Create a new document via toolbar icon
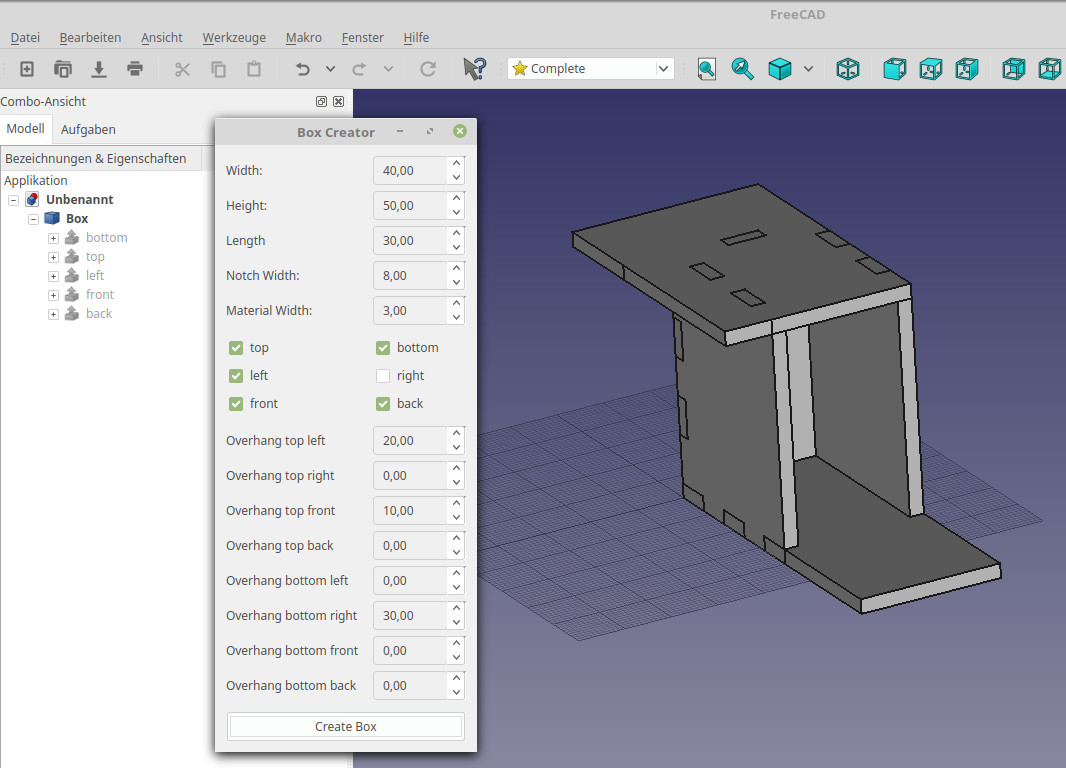Screen dimensions: 1066x768 coord(27,69)
